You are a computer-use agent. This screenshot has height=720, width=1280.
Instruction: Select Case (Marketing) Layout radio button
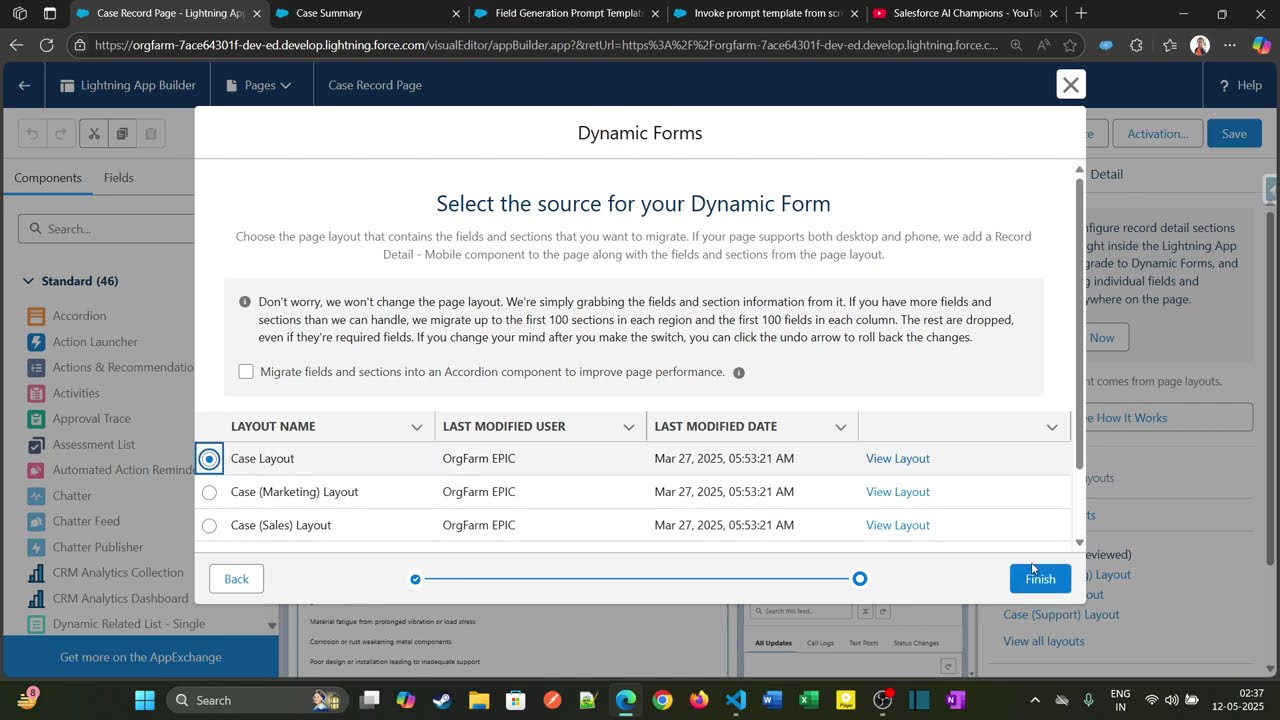[209, 492]
